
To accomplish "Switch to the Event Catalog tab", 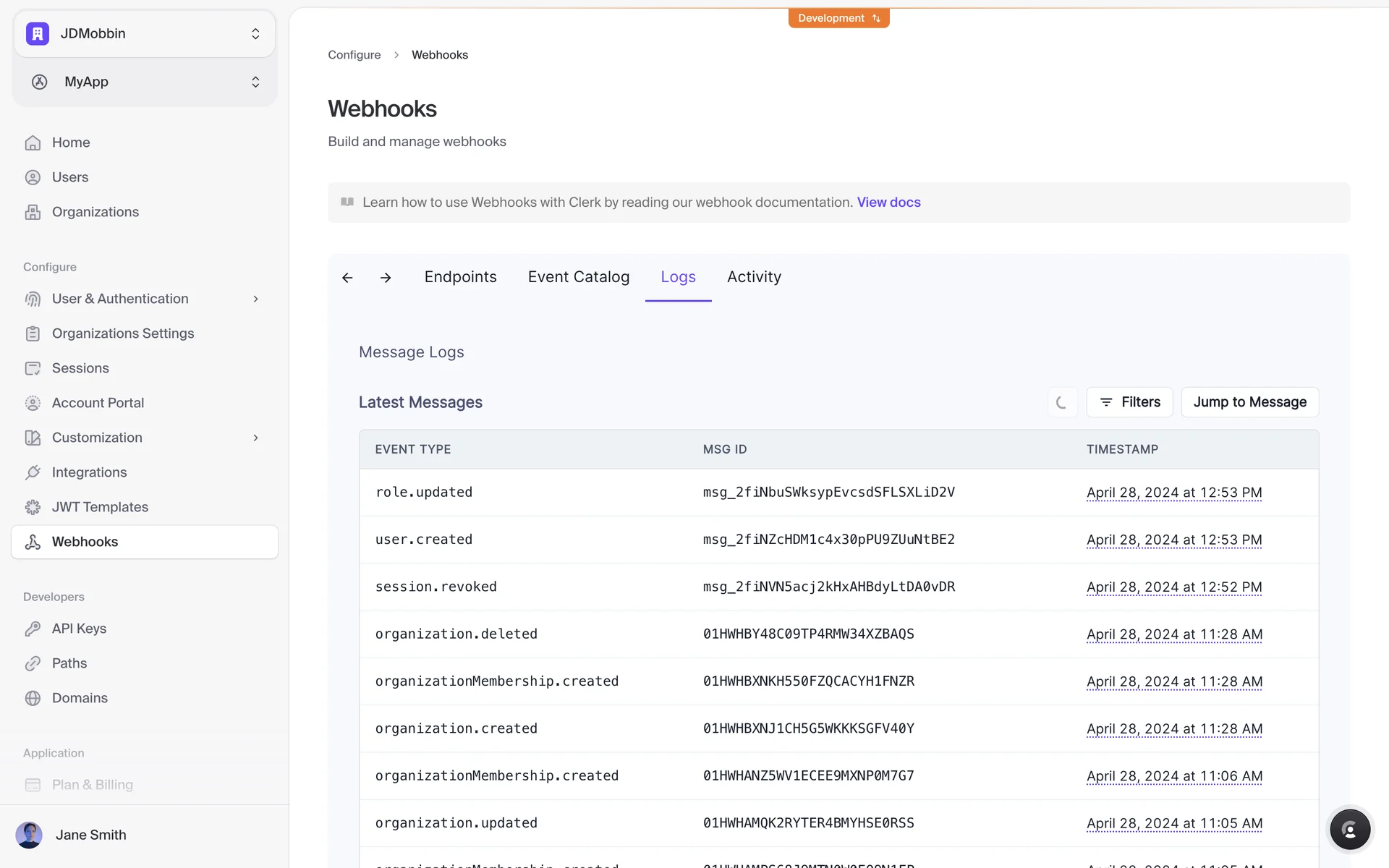I will (x=578, y=277).
